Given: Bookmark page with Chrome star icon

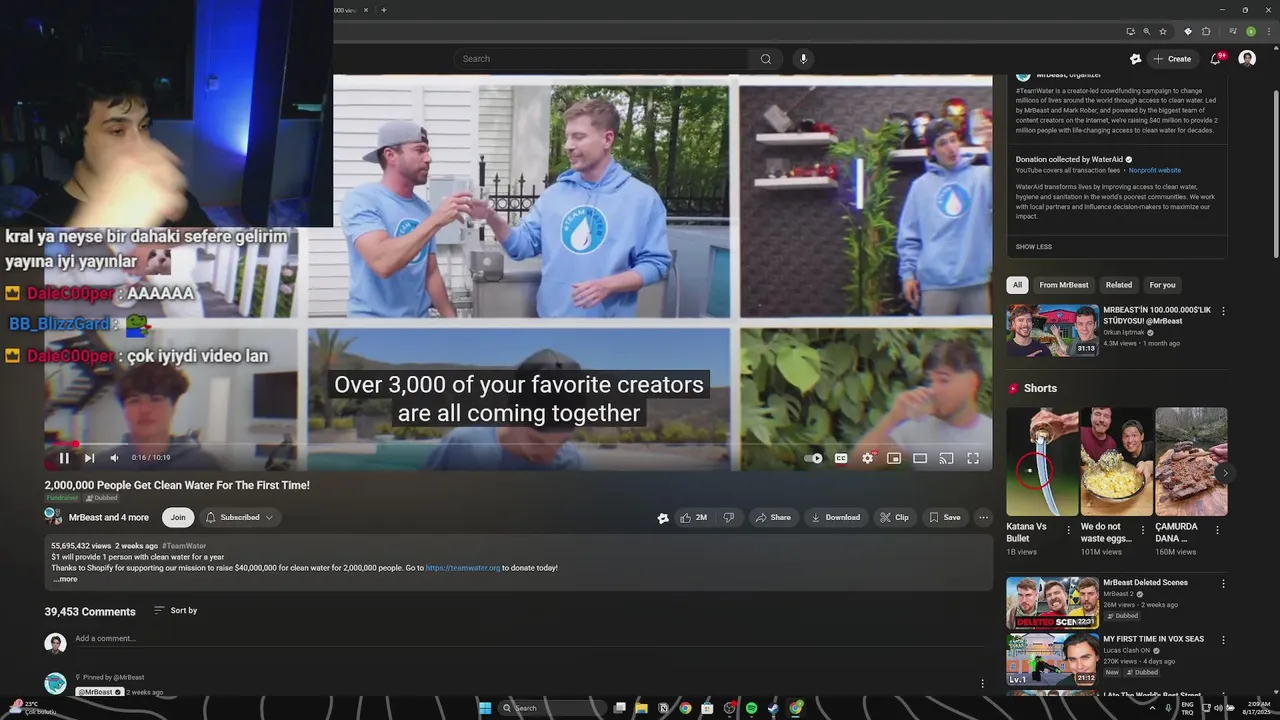Looking at the screenshot, I should (x=1163, y=31).
